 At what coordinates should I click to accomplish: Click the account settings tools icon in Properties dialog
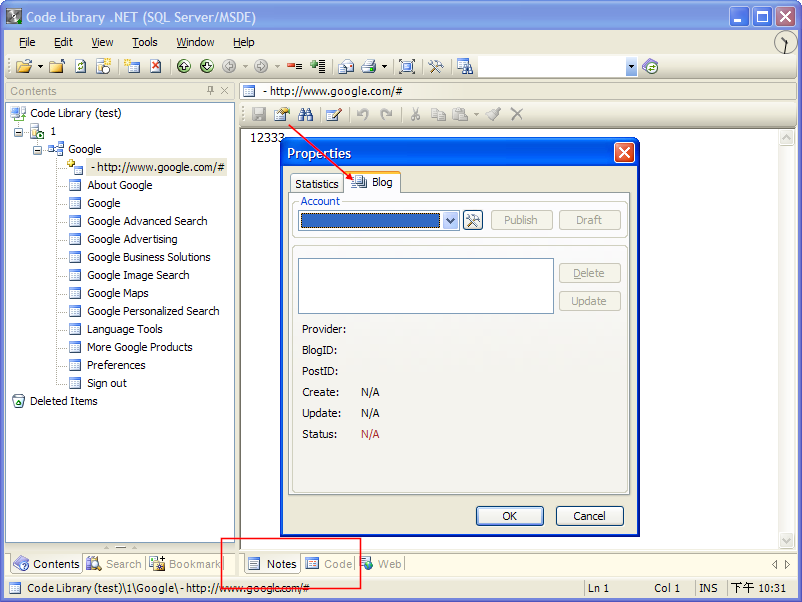473,220
